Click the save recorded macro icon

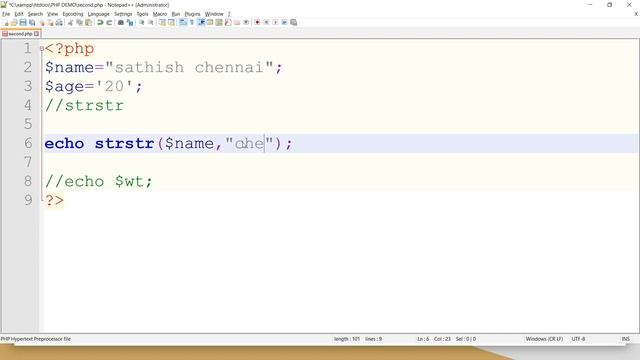(x=293, y=22)
